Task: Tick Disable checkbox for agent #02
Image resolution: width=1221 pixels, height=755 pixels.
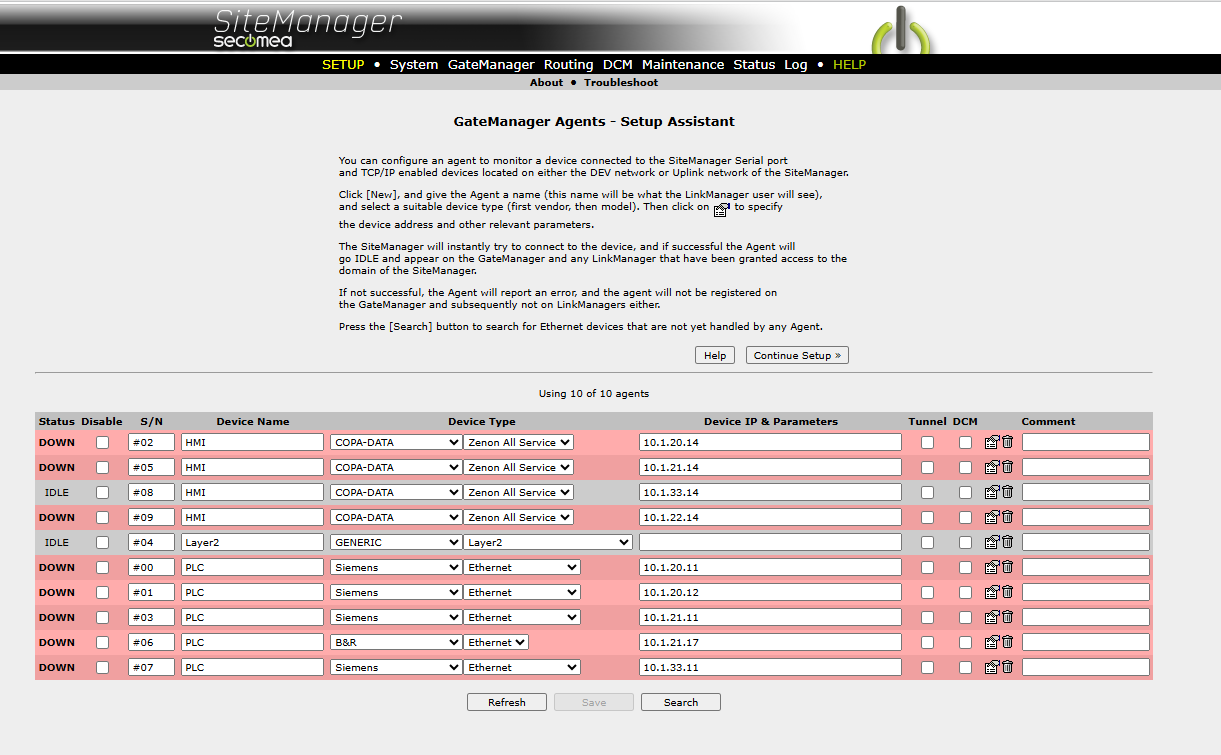Action: 102,442
